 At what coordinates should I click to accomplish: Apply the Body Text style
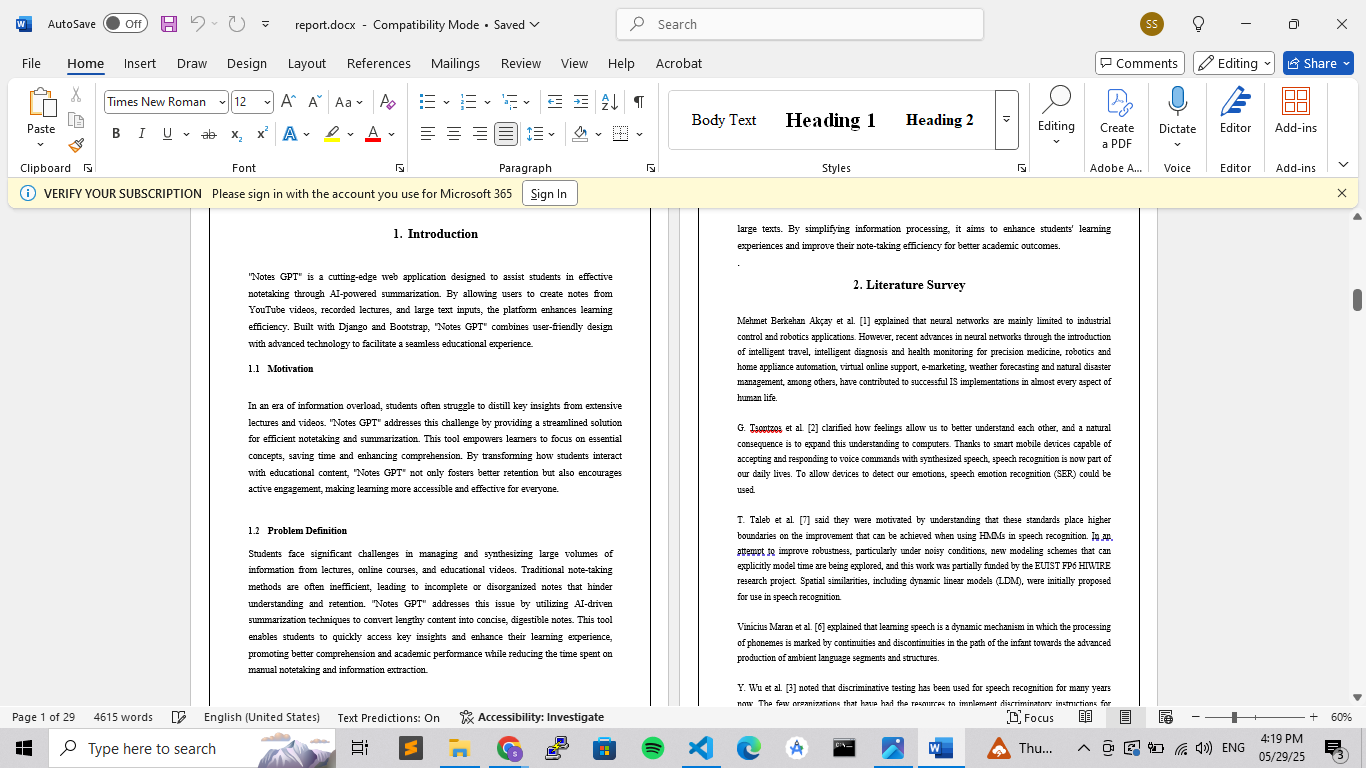[x=723, y=120]
